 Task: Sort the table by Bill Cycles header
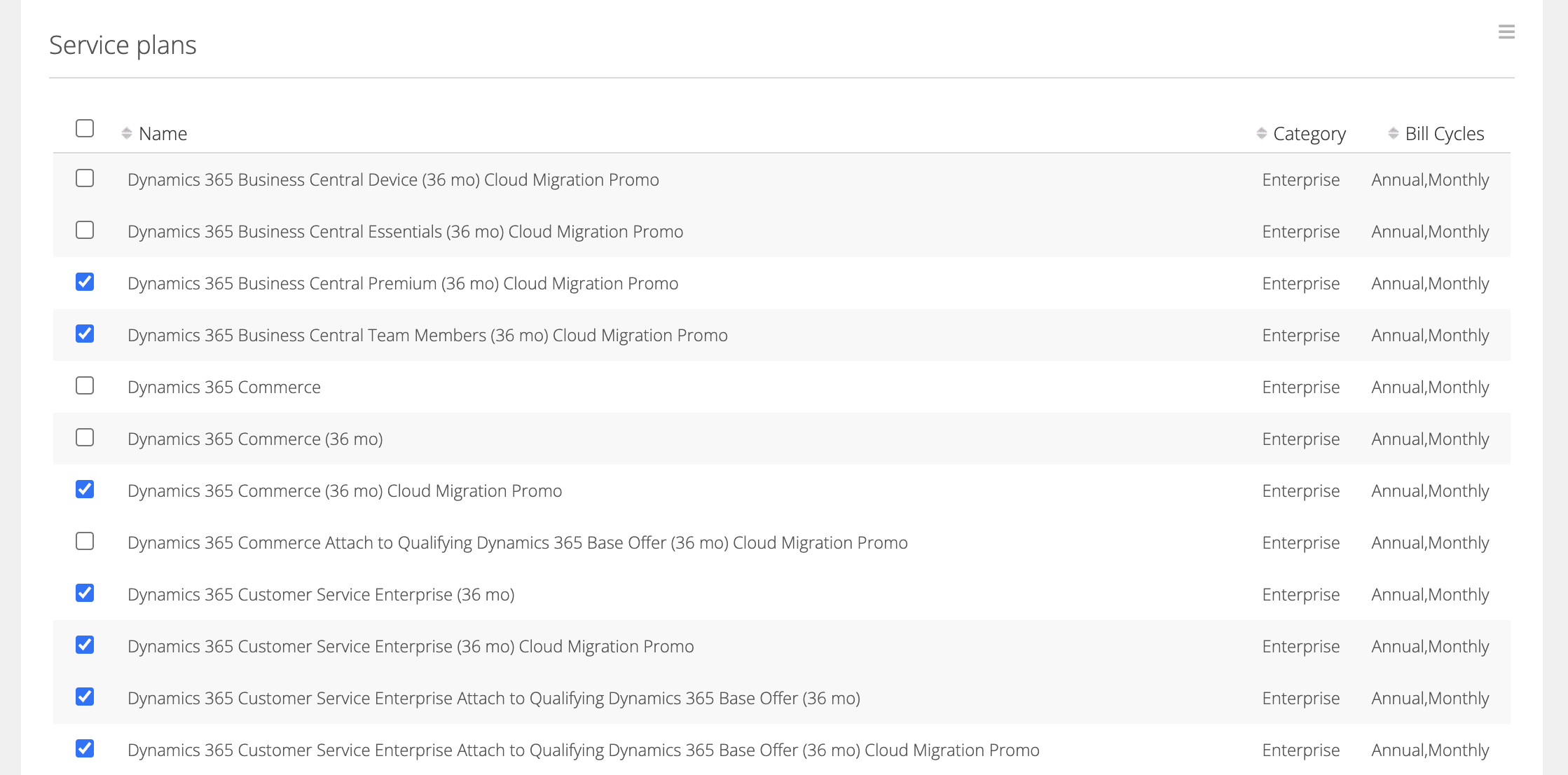tap(1445, 133)
